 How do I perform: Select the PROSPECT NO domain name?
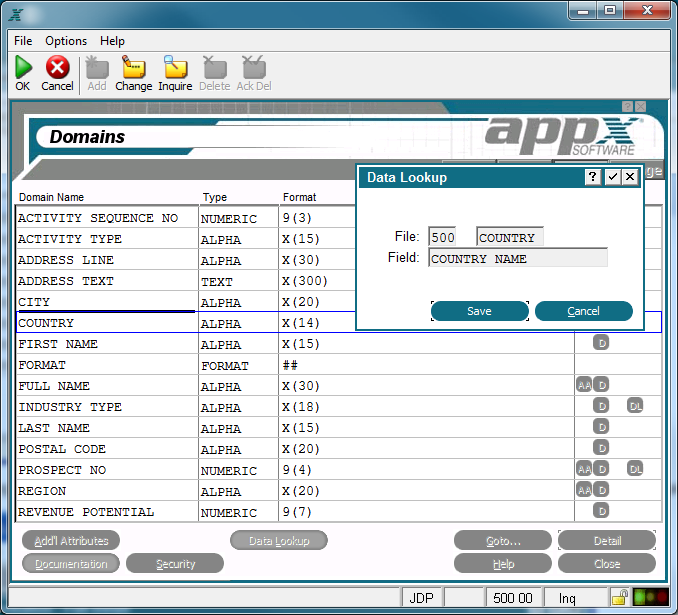click(x=62, y=470)
